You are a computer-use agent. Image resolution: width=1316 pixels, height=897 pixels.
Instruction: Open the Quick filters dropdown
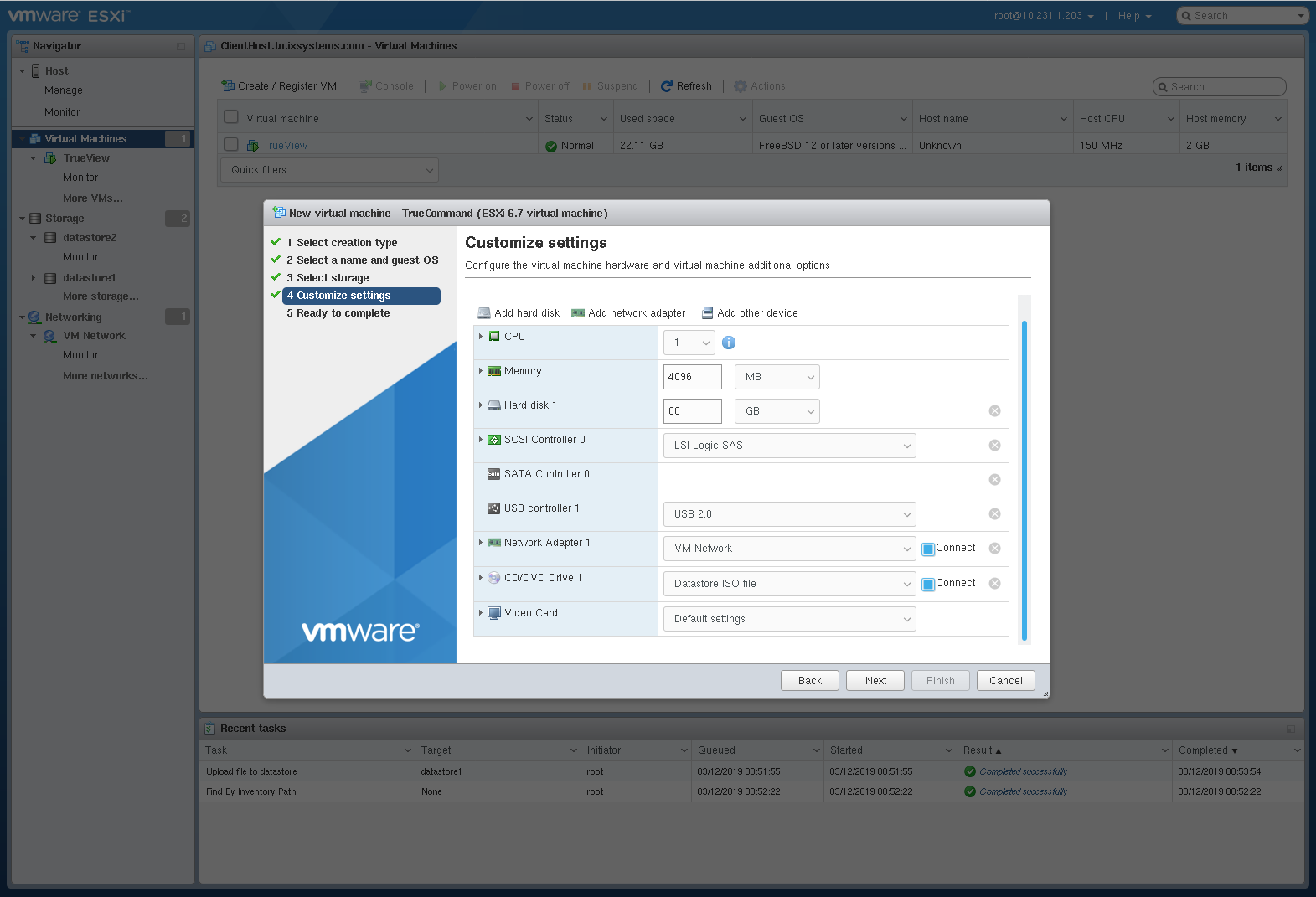coord(330,170)
